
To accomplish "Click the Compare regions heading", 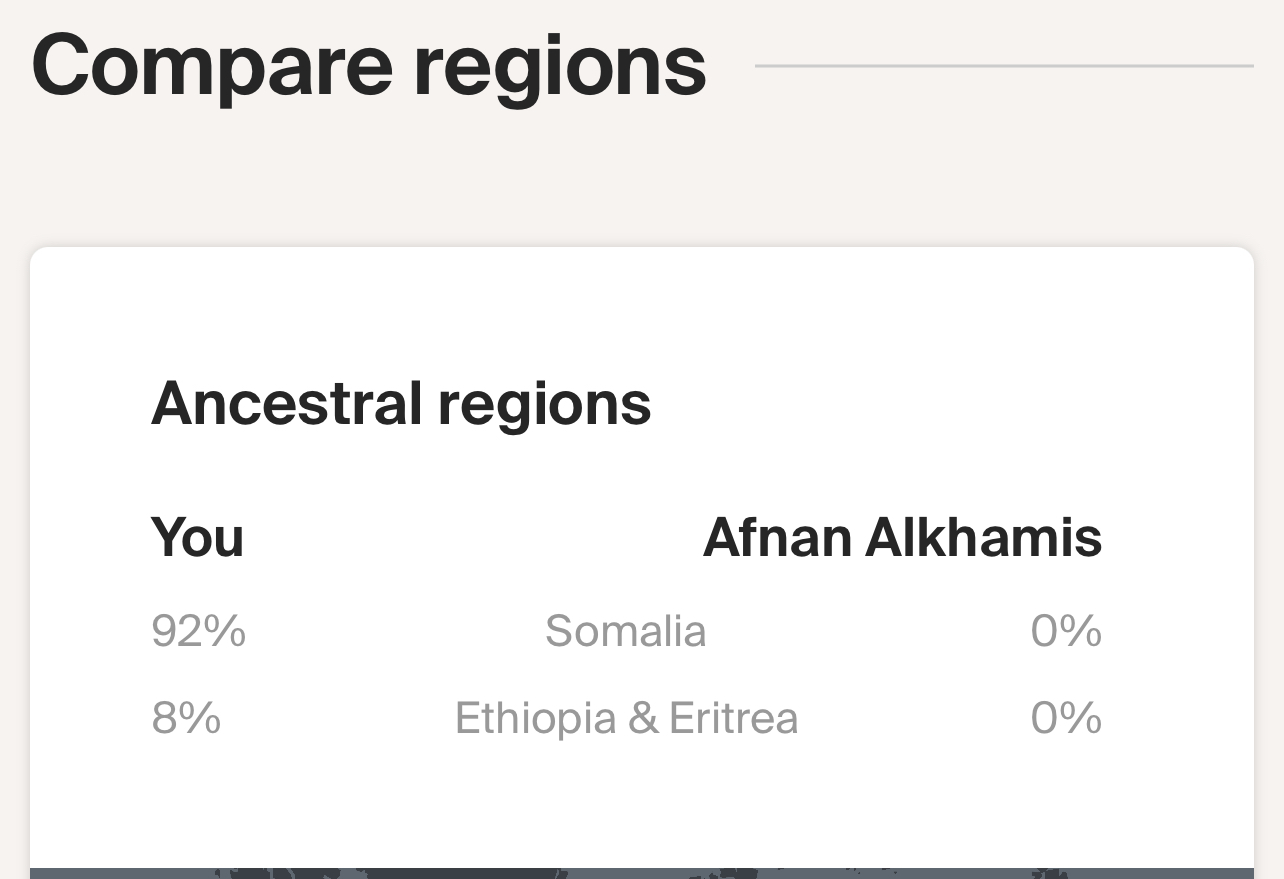I will (369, 66).
